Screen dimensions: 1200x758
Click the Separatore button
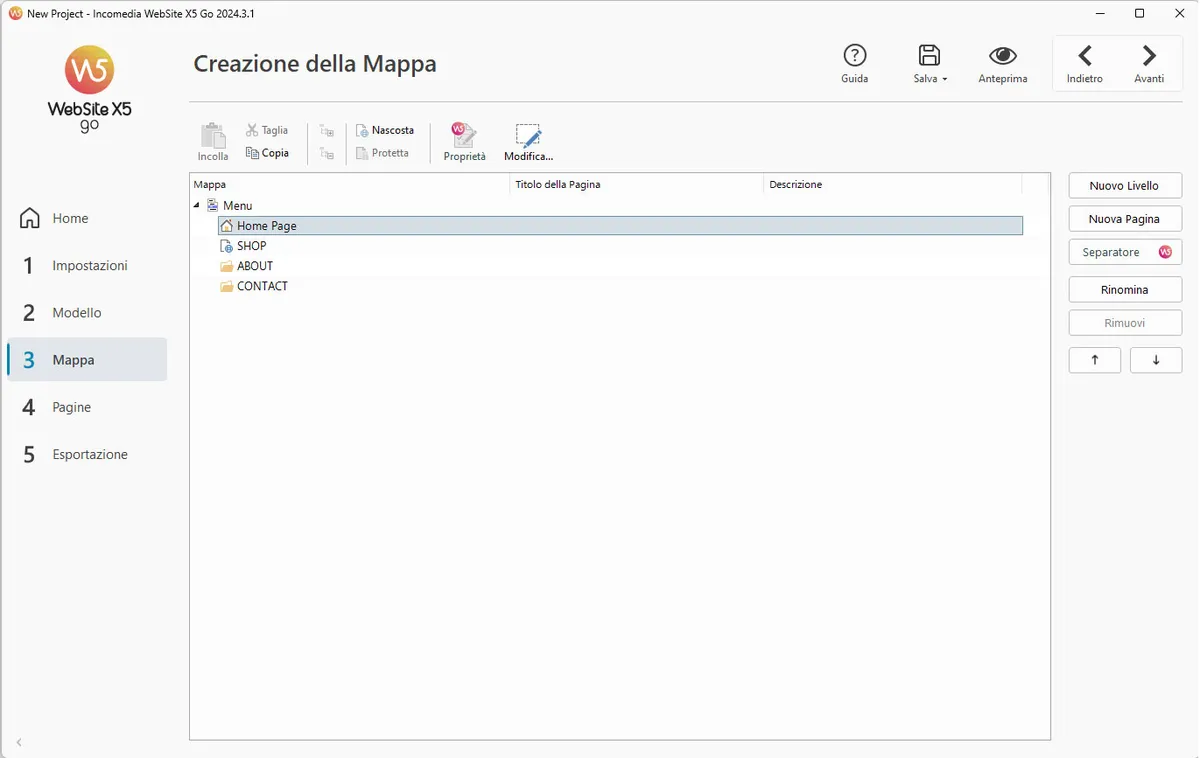tap(1125, 252)
